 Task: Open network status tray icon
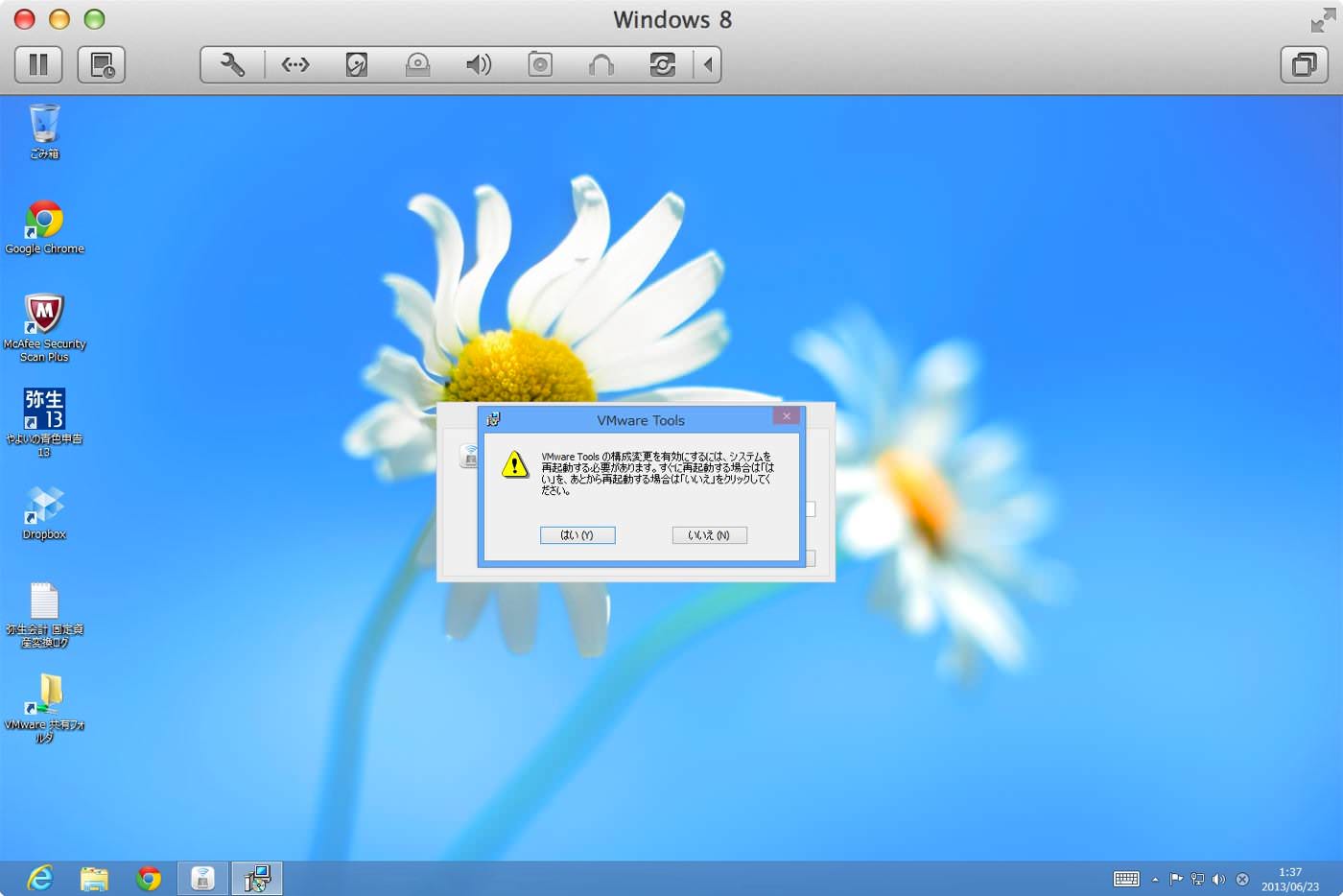(1197, 879)
